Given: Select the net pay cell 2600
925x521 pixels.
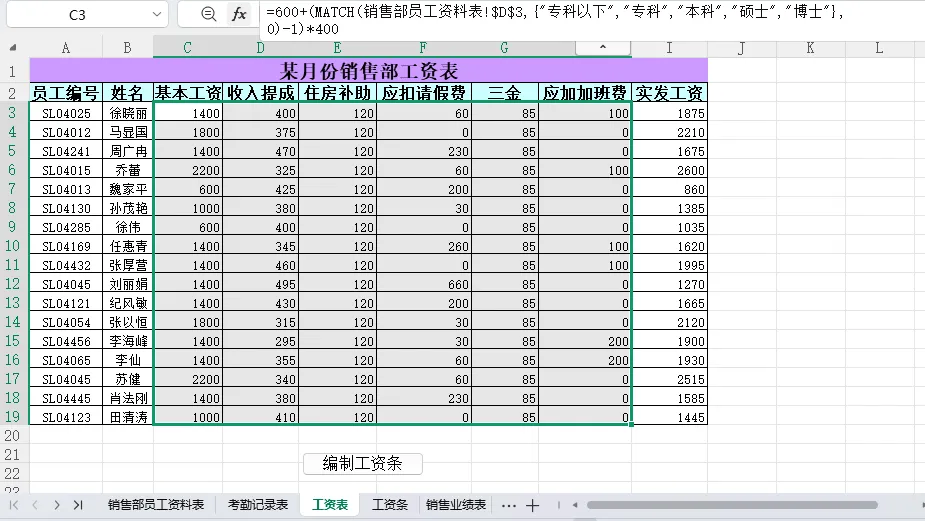Looking at the screenshot, I should tap(670, 170).
